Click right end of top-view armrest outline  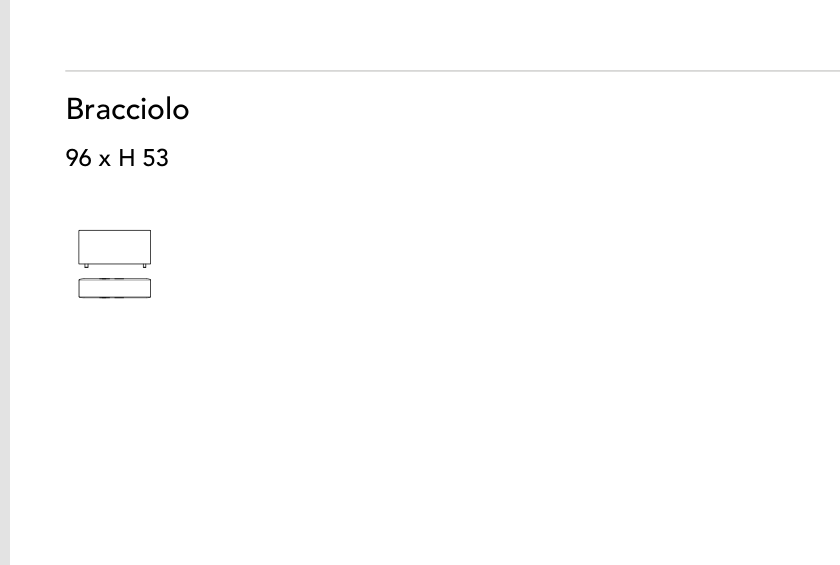pos(151,288)
